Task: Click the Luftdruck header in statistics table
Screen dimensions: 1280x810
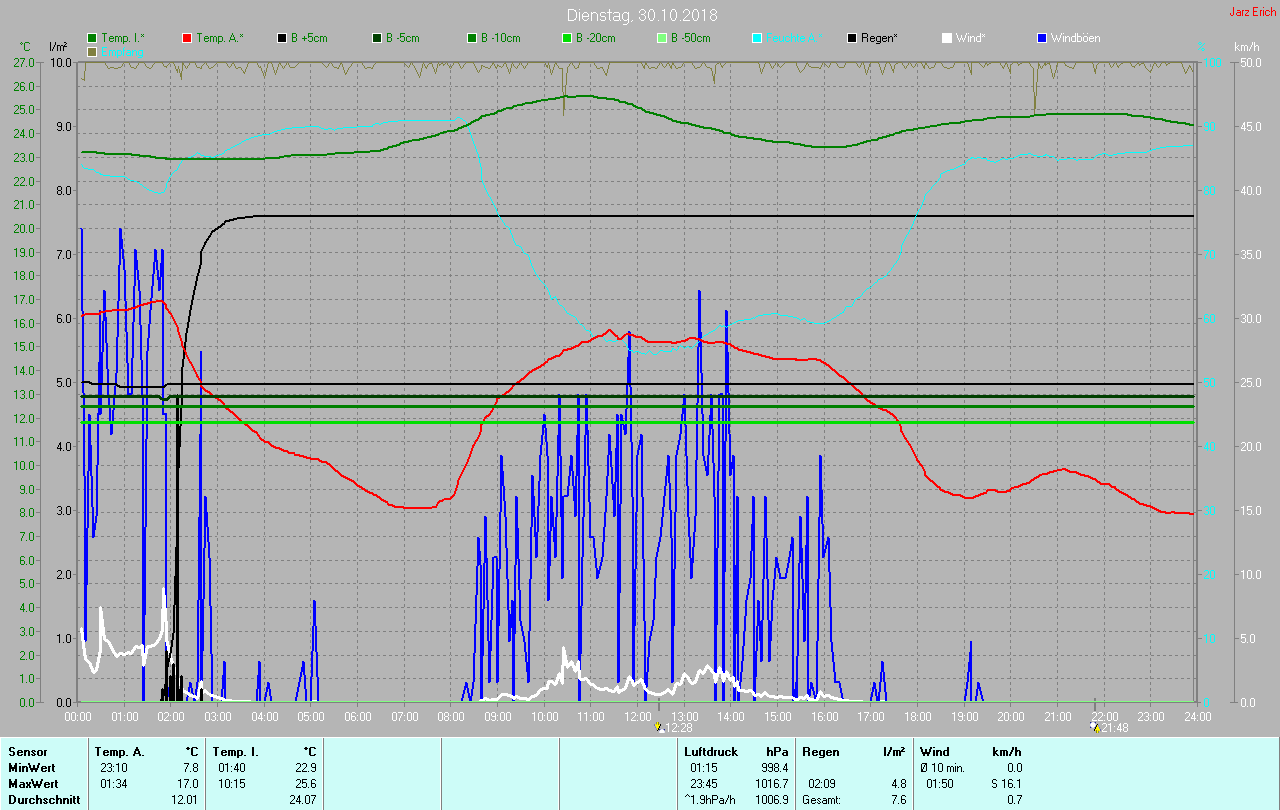Action: coord(709,751)
